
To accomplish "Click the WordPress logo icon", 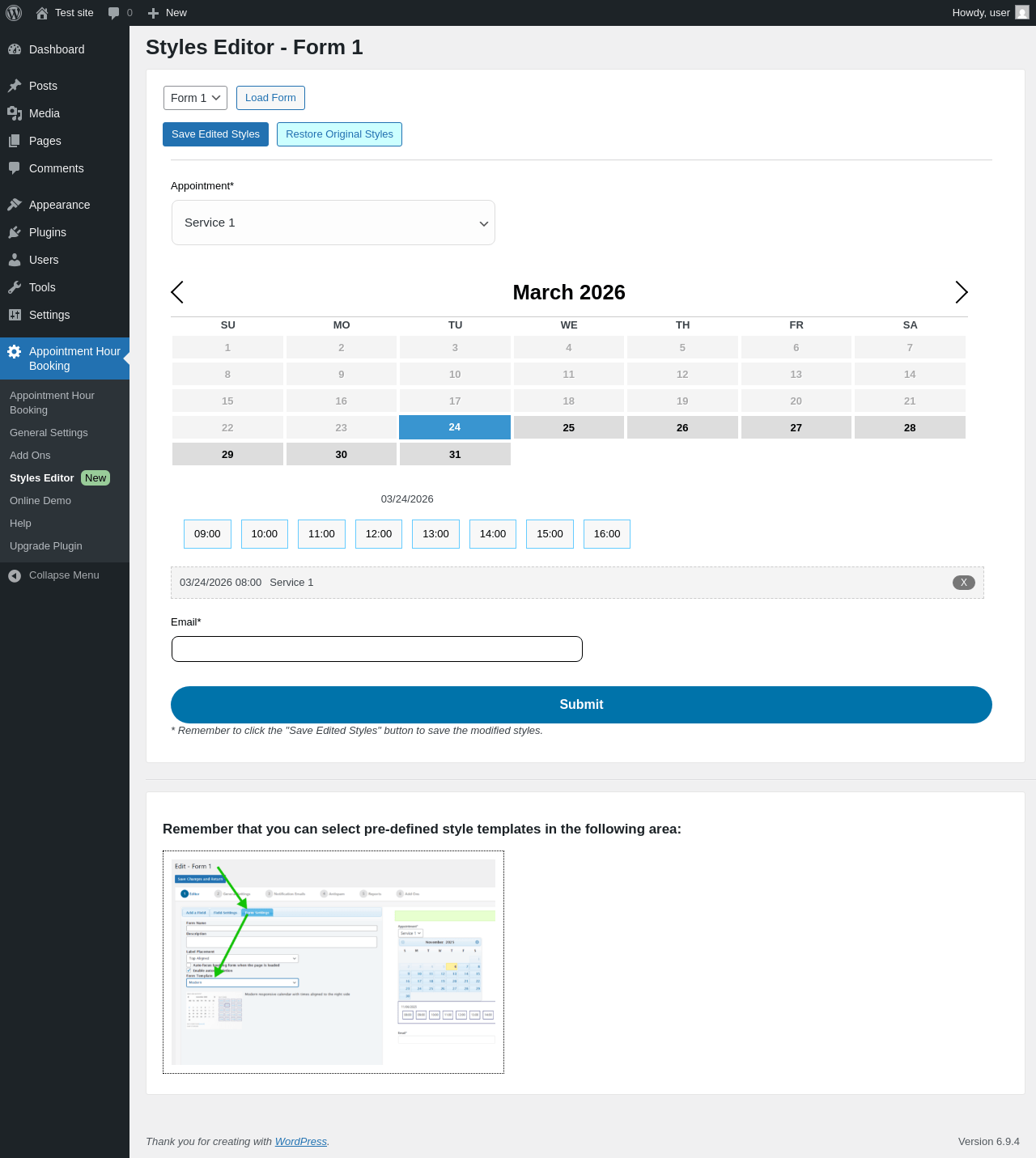I will click(x=14, y=13).
